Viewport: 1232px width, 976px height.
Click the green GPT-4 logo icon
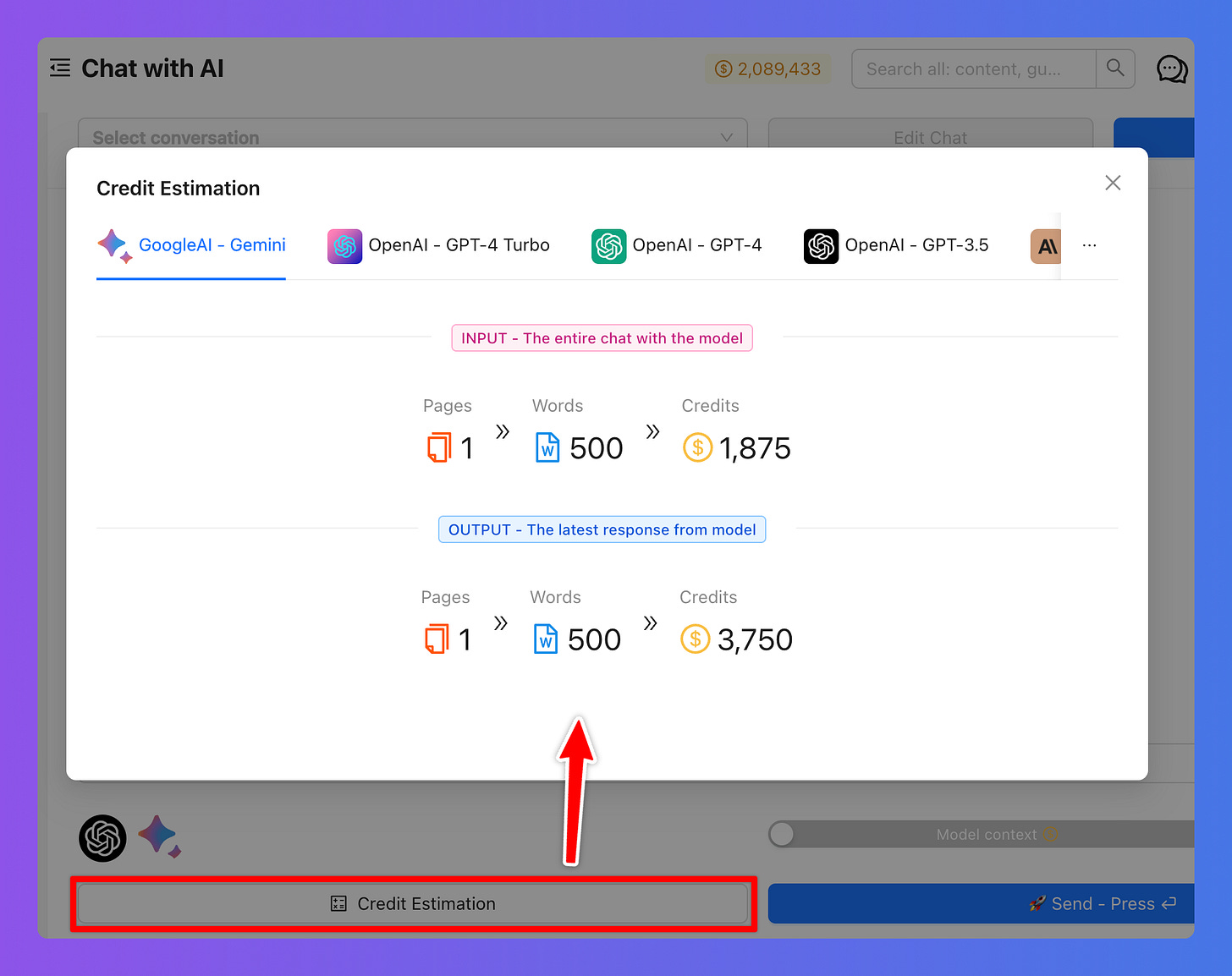point(608,246)
